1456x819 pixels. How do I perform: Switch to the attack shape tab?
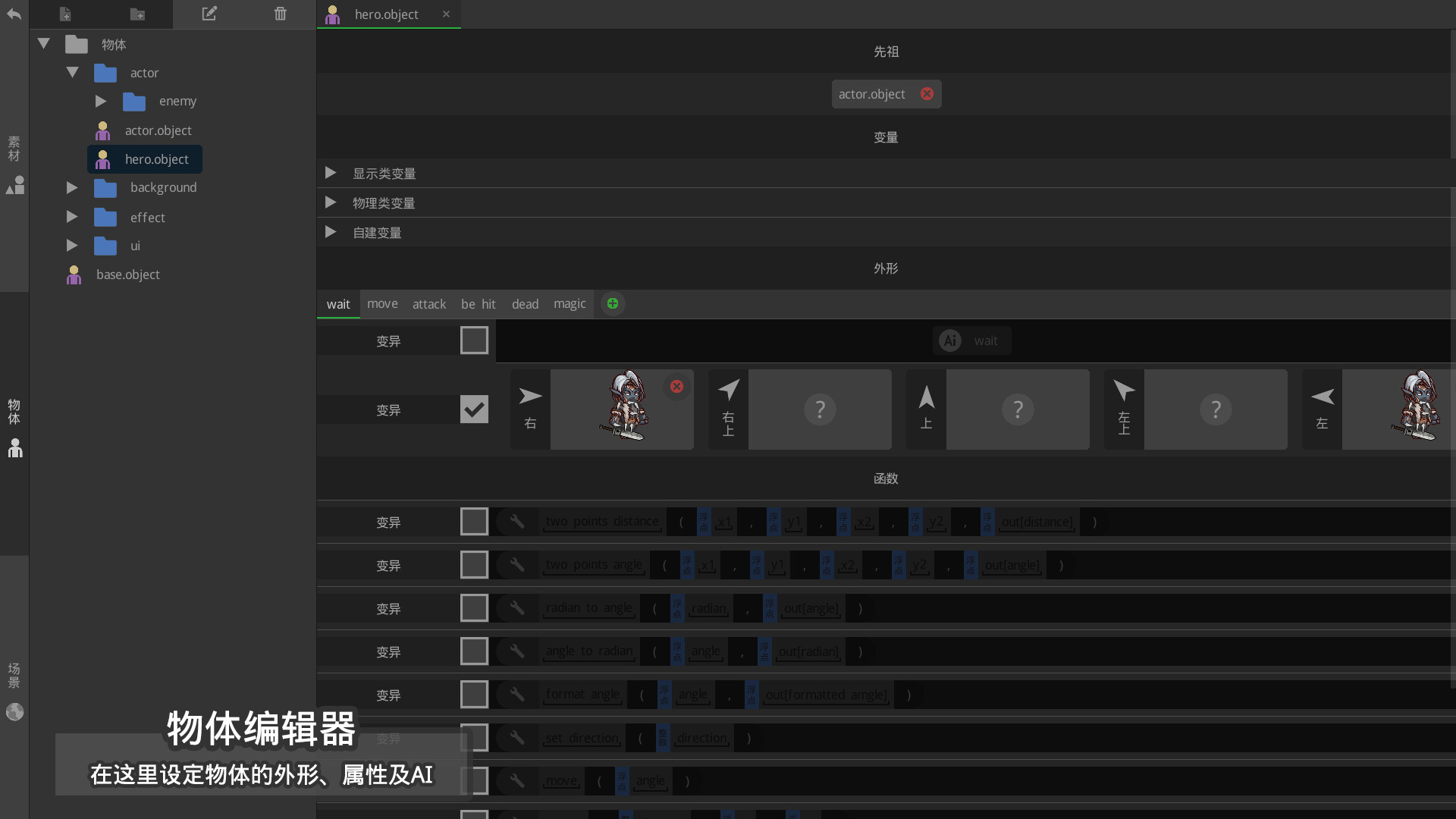click(428, 304)
